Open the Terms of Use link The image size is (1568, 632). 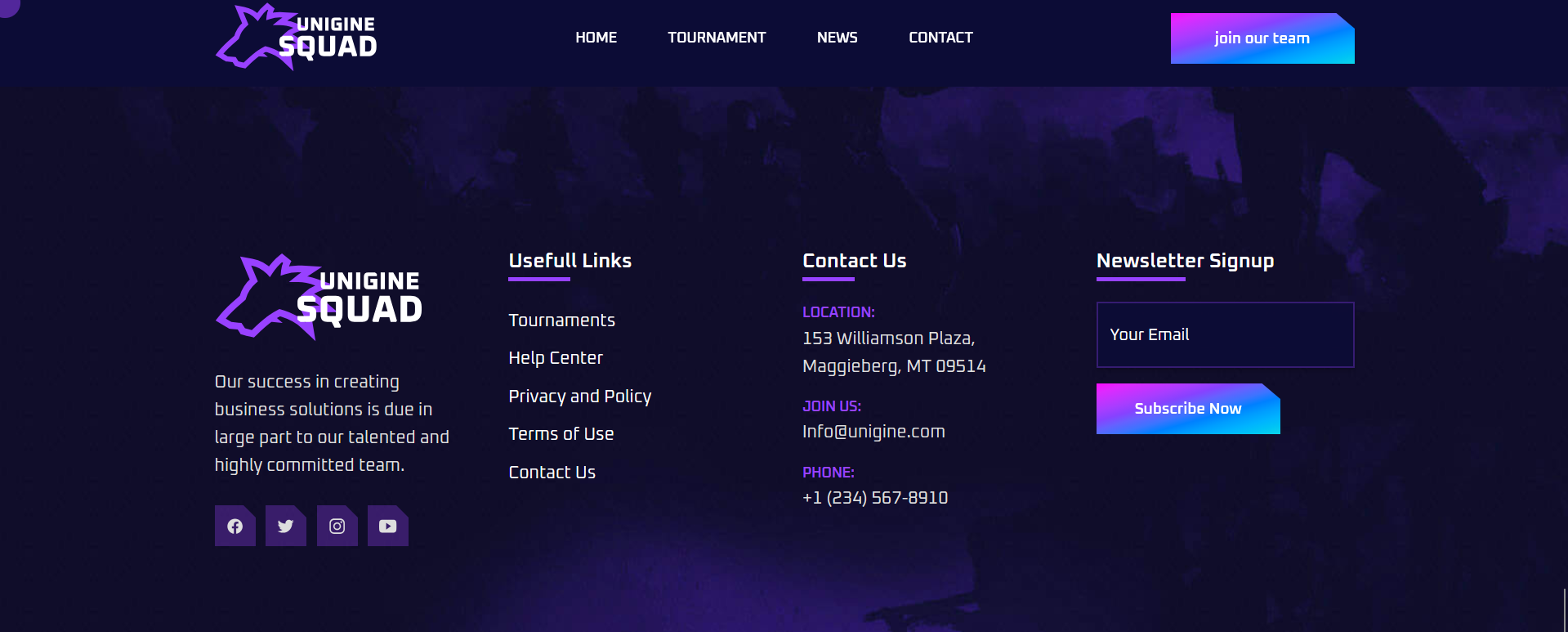pyautogui.click(x=561, y=434)
